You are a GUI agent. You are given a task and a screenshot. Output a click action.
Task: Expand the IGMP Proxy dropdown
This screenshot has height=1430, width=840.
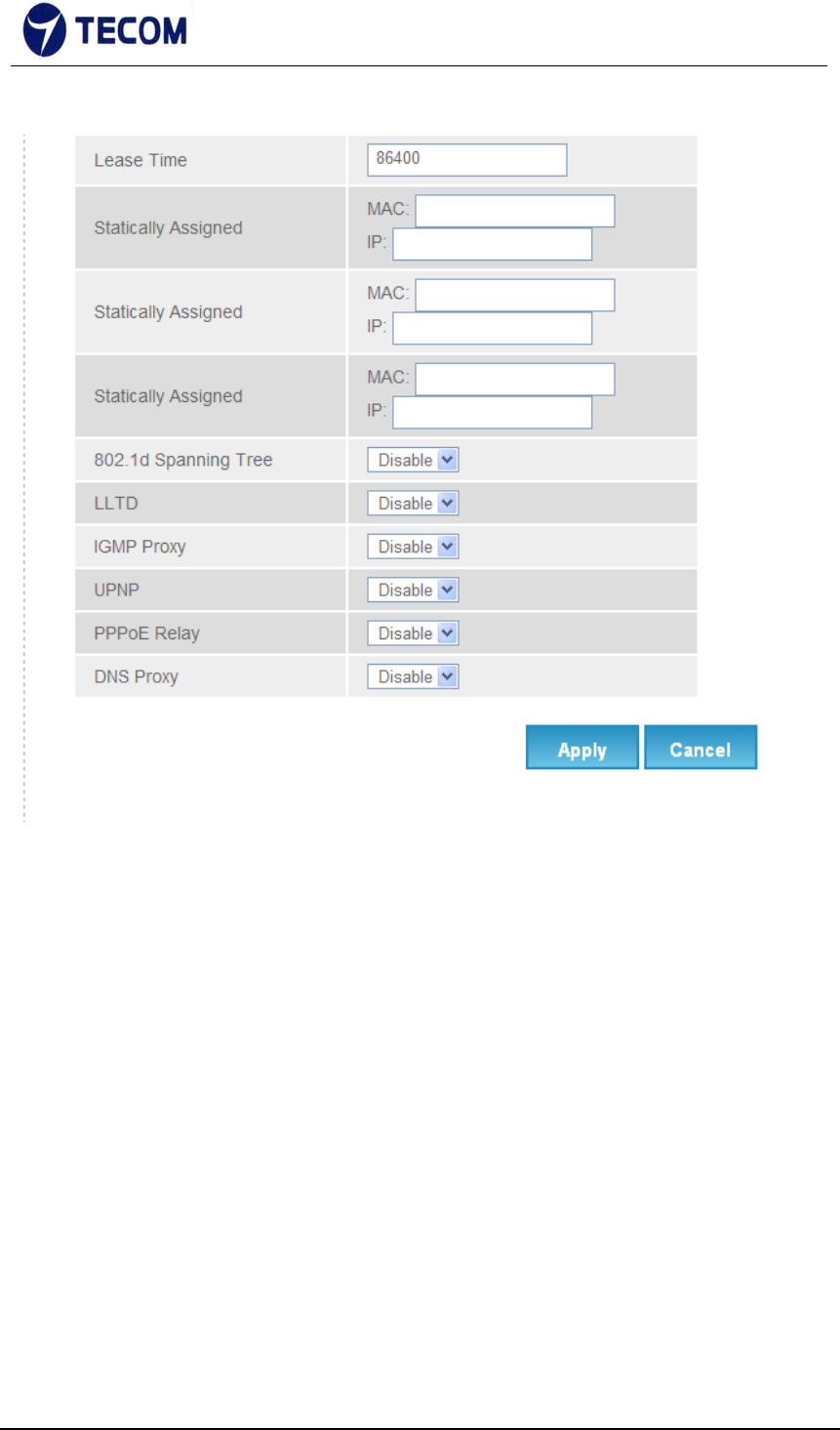pos(413,547)
